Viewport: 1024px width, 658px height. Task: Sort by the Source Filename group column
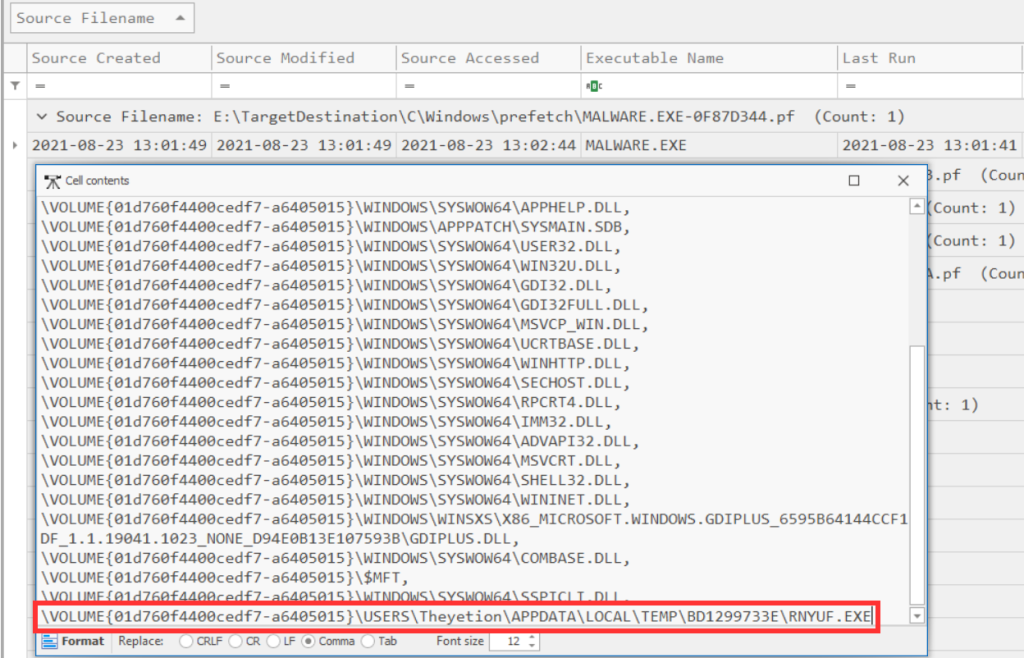tap(102, 18)
